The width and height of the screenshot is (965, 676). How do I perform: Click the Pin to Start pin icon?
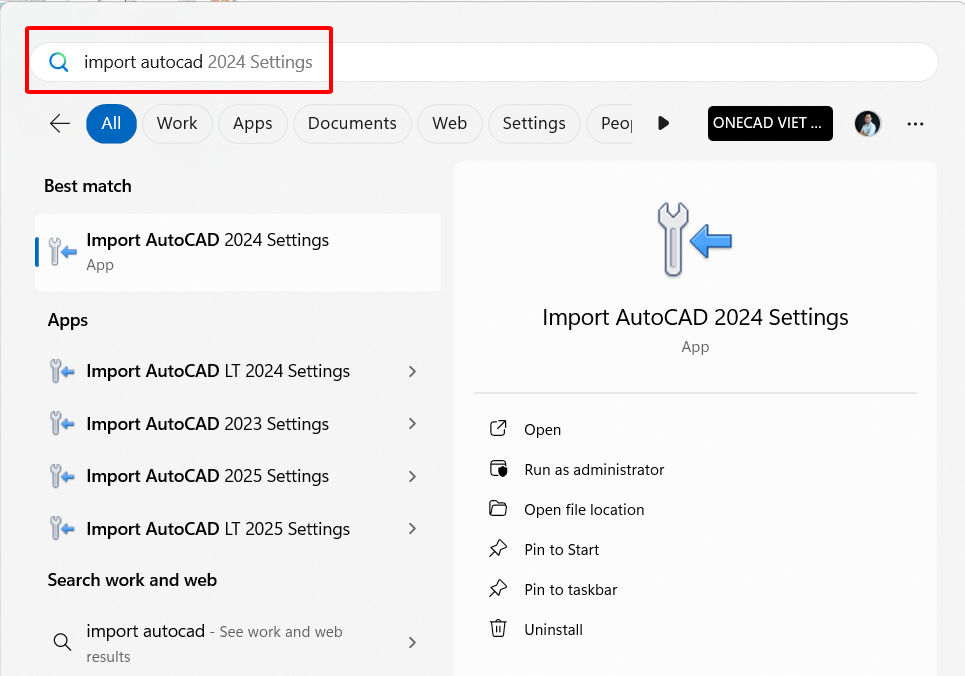click(498, 549)
